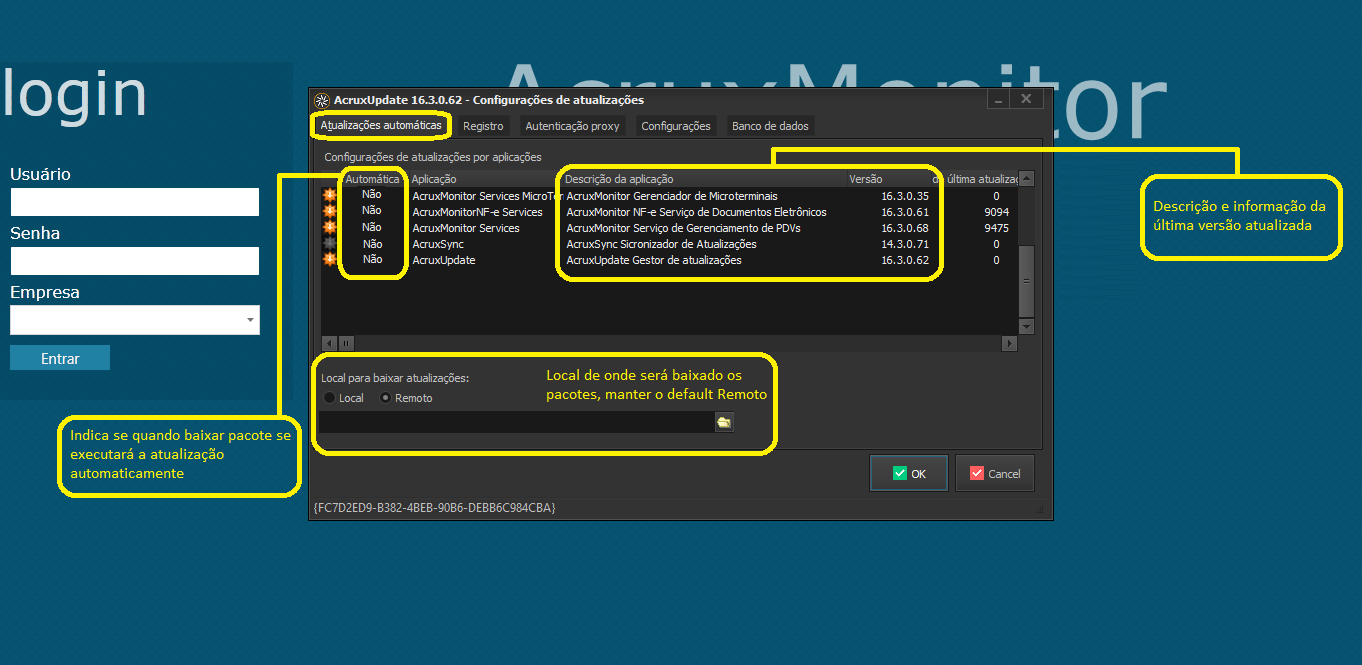The height and width of the screenshot is (665, 1362).
Task: Click the 9475 last update value
Action: pos(996,228)
